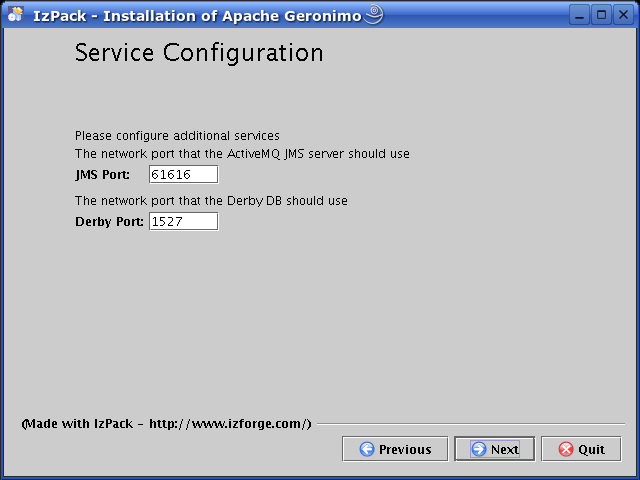Select the 'JMS Port:' label
This screenshot has width=640, height=480.
(x=103, y=175)
